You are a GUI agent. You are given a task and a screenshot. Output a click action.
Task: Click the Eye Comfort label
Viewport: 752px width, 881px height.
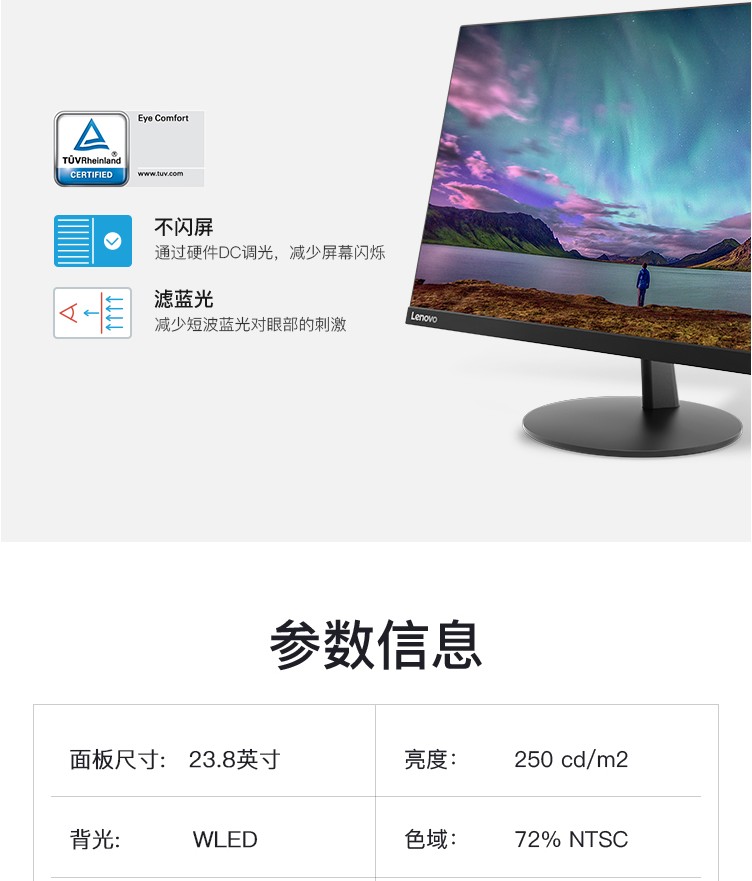click(163, 118)
